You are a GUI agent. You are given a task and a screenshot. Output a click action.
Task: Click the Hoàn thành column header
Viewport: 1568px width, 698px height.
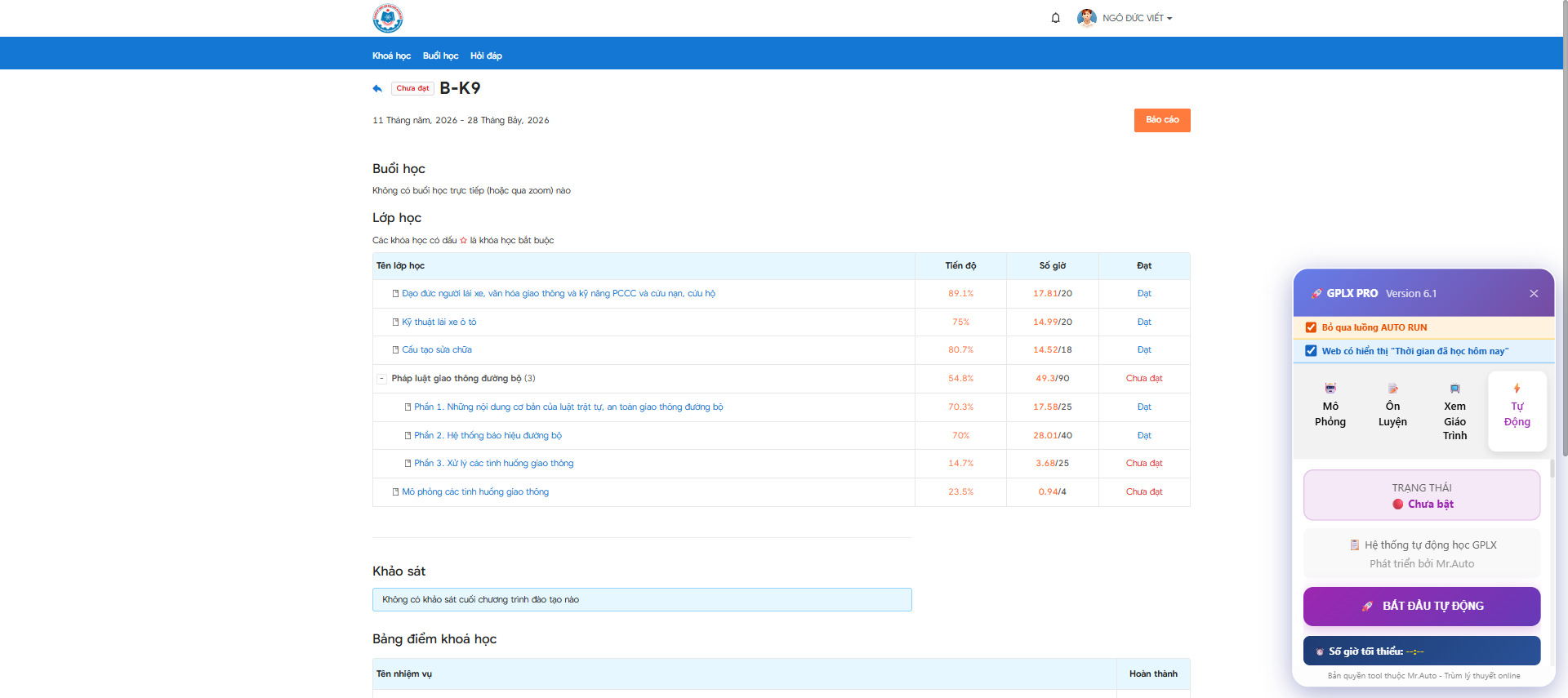pos(1153,674)
